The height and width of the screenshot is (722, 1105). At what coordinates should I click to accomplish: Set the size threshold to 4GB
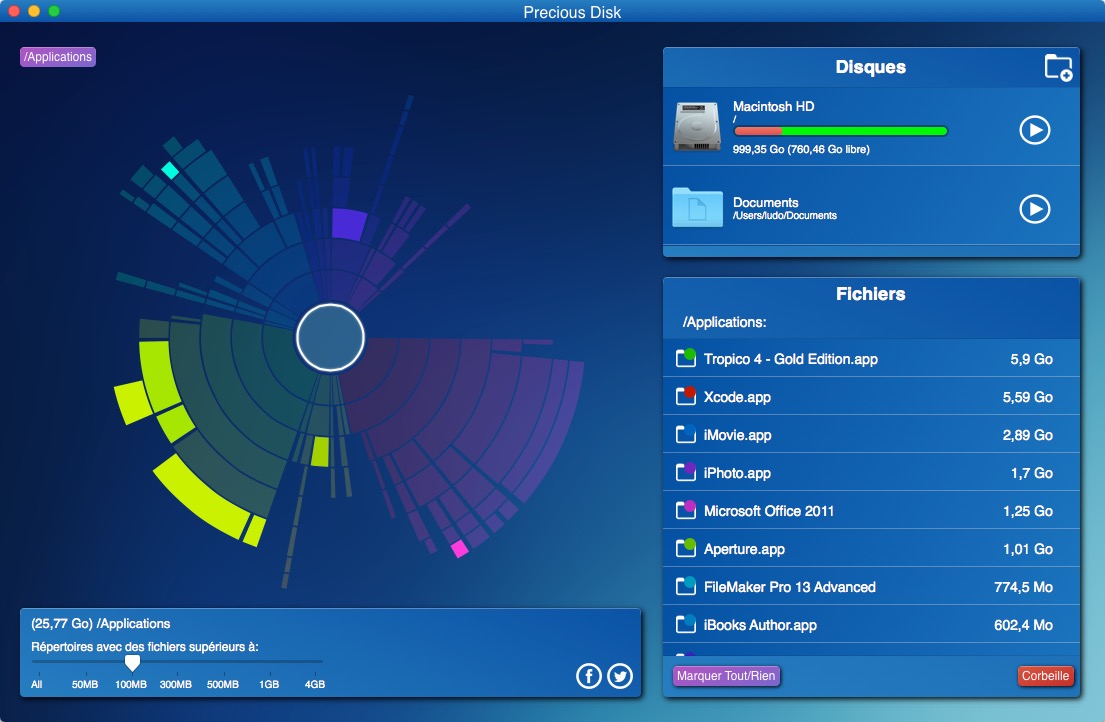click(315, 685)
